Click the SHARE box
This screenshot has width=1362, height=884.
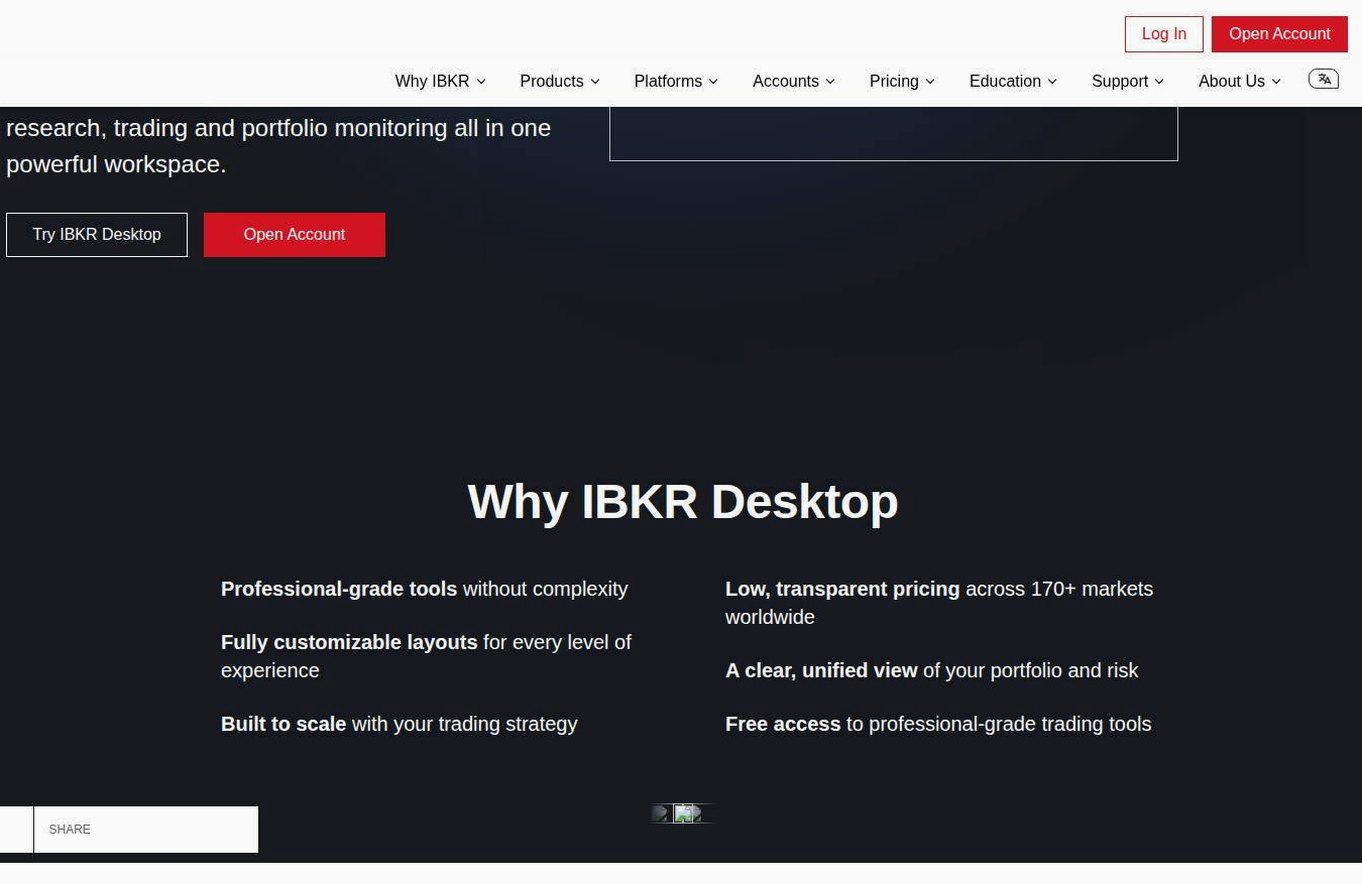[x=146, y=830]
